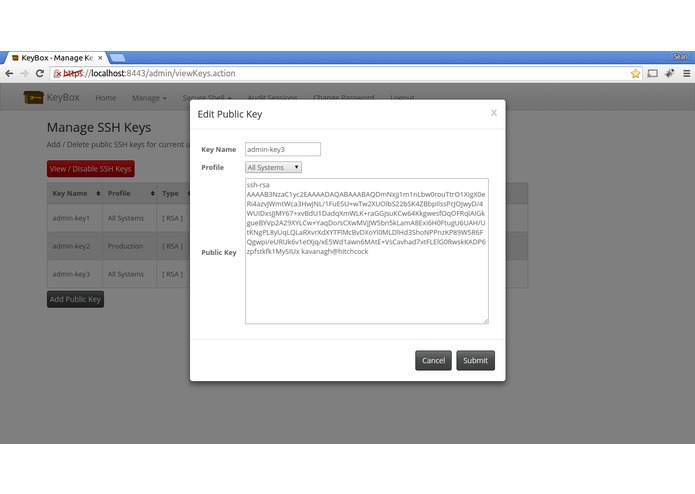
Task: Click the Sean user profile badge
Action: 680,56
